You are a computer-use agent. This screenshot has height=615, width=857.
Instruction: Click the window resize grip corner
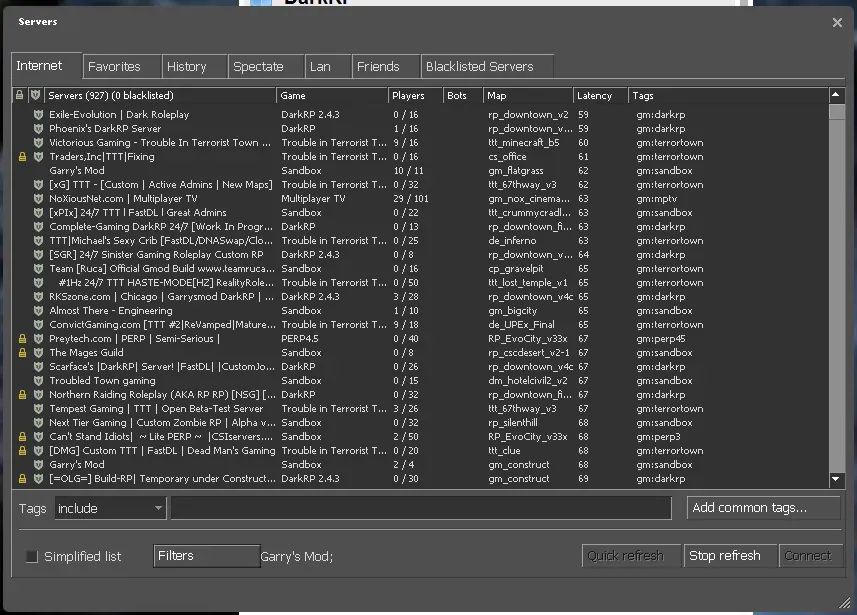[x=846, y=602]
